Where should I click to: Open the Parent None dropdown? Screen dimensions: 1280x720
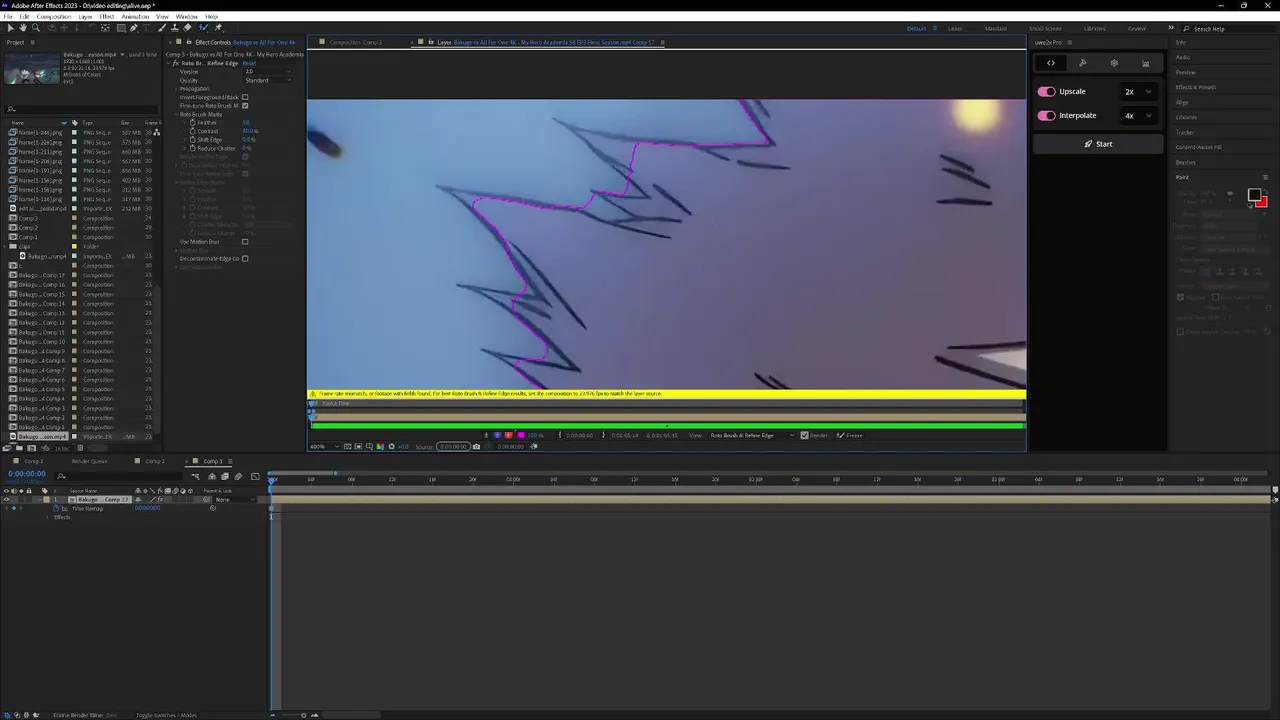[x=235, y=499]
